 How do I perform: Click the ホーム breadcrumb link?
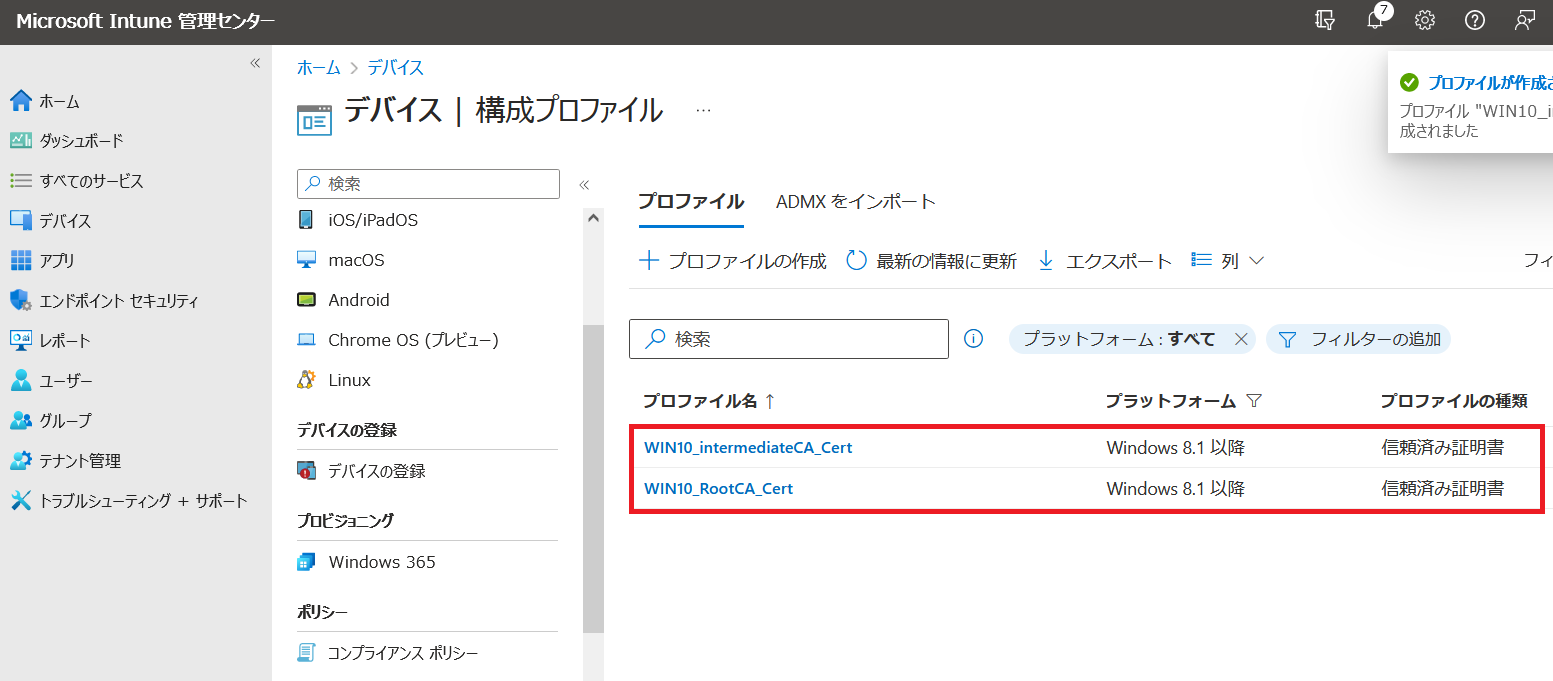(x=318, y=68)
